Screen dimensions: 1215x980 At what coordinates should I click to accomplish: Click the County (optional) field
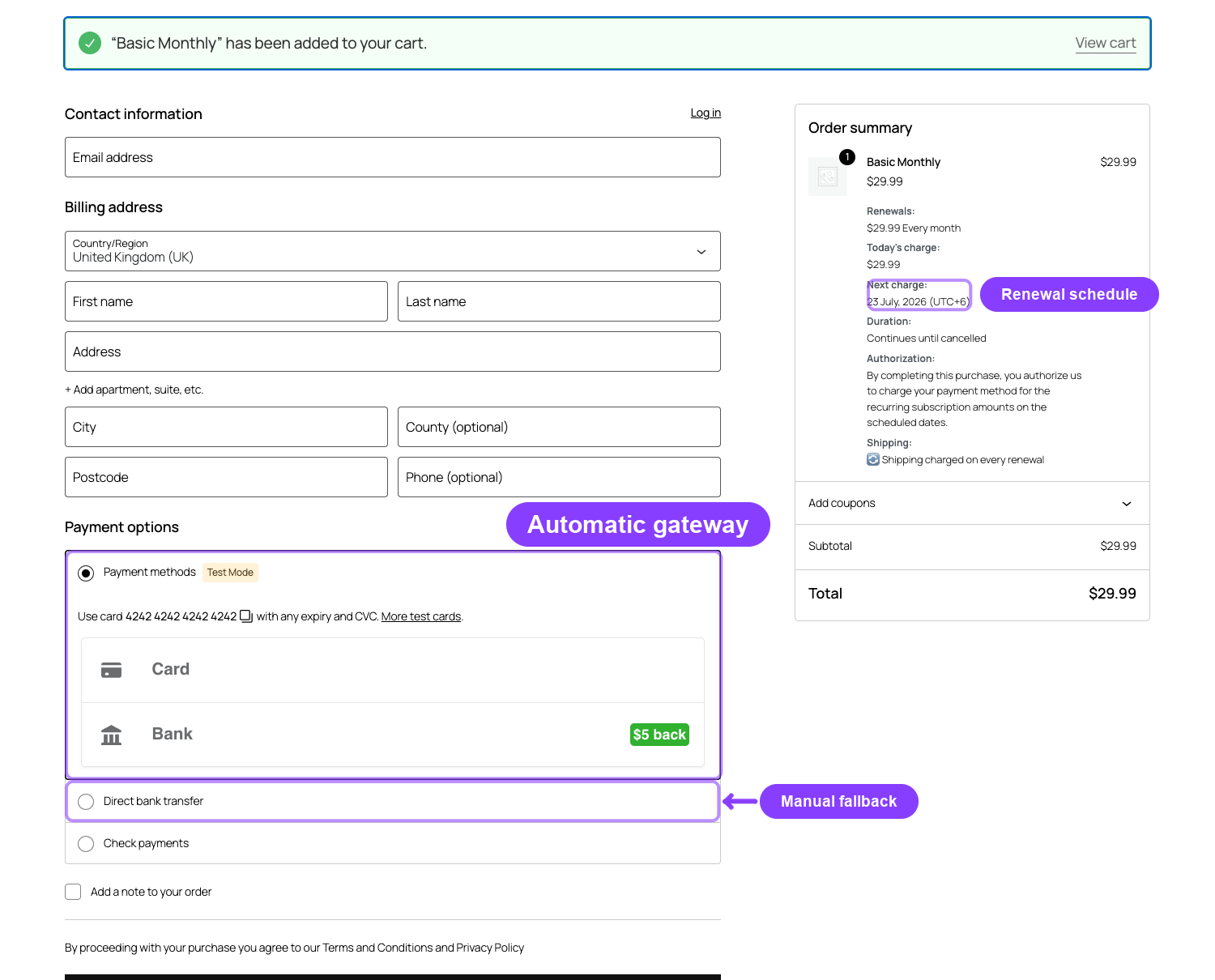coord(559,427)
